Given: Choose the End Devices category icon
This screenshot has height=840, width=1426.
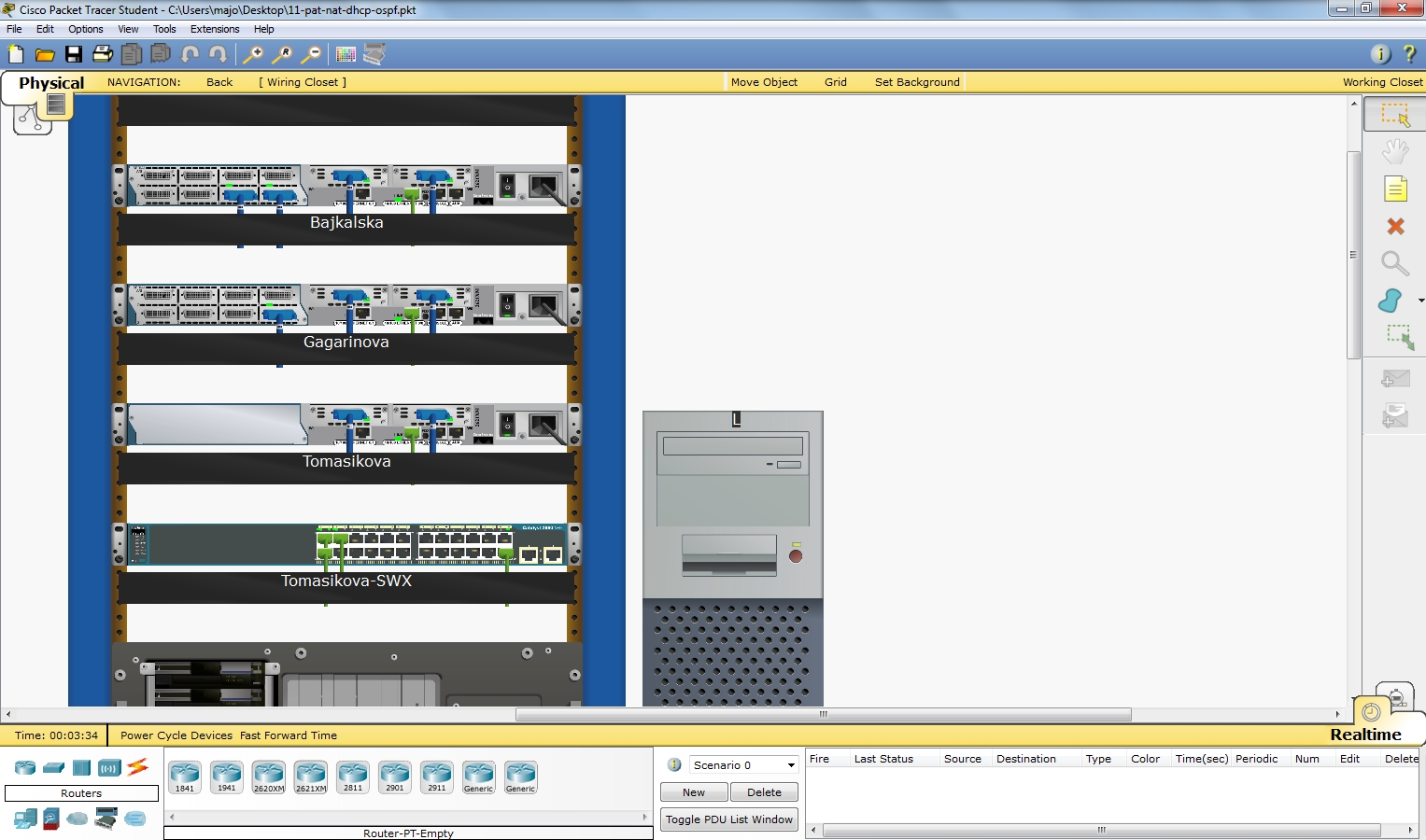Looking at the screenshot, I should click(25, 819).
